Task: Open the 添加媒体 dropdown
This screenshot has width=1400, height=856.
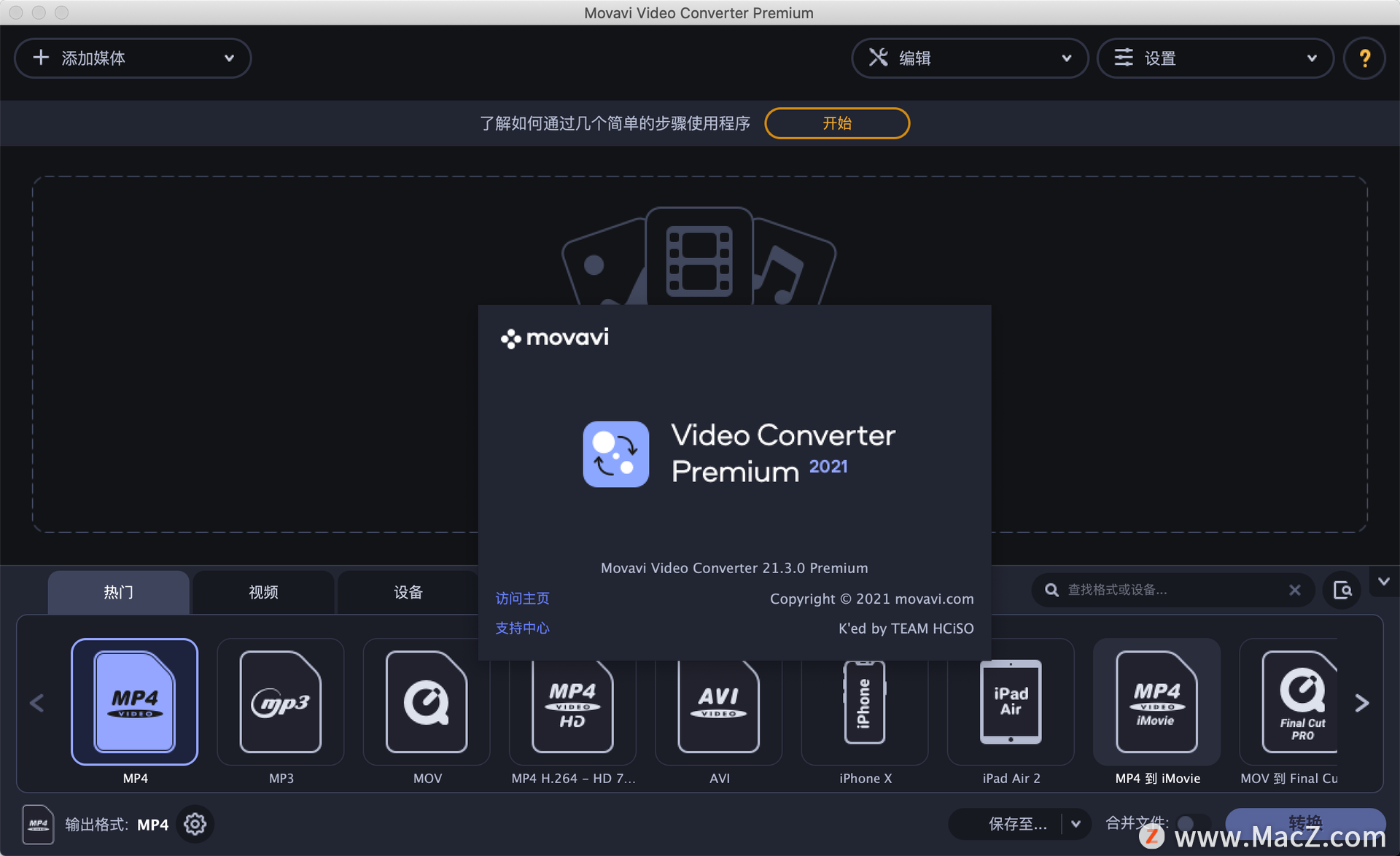Action: coord(133,58)
